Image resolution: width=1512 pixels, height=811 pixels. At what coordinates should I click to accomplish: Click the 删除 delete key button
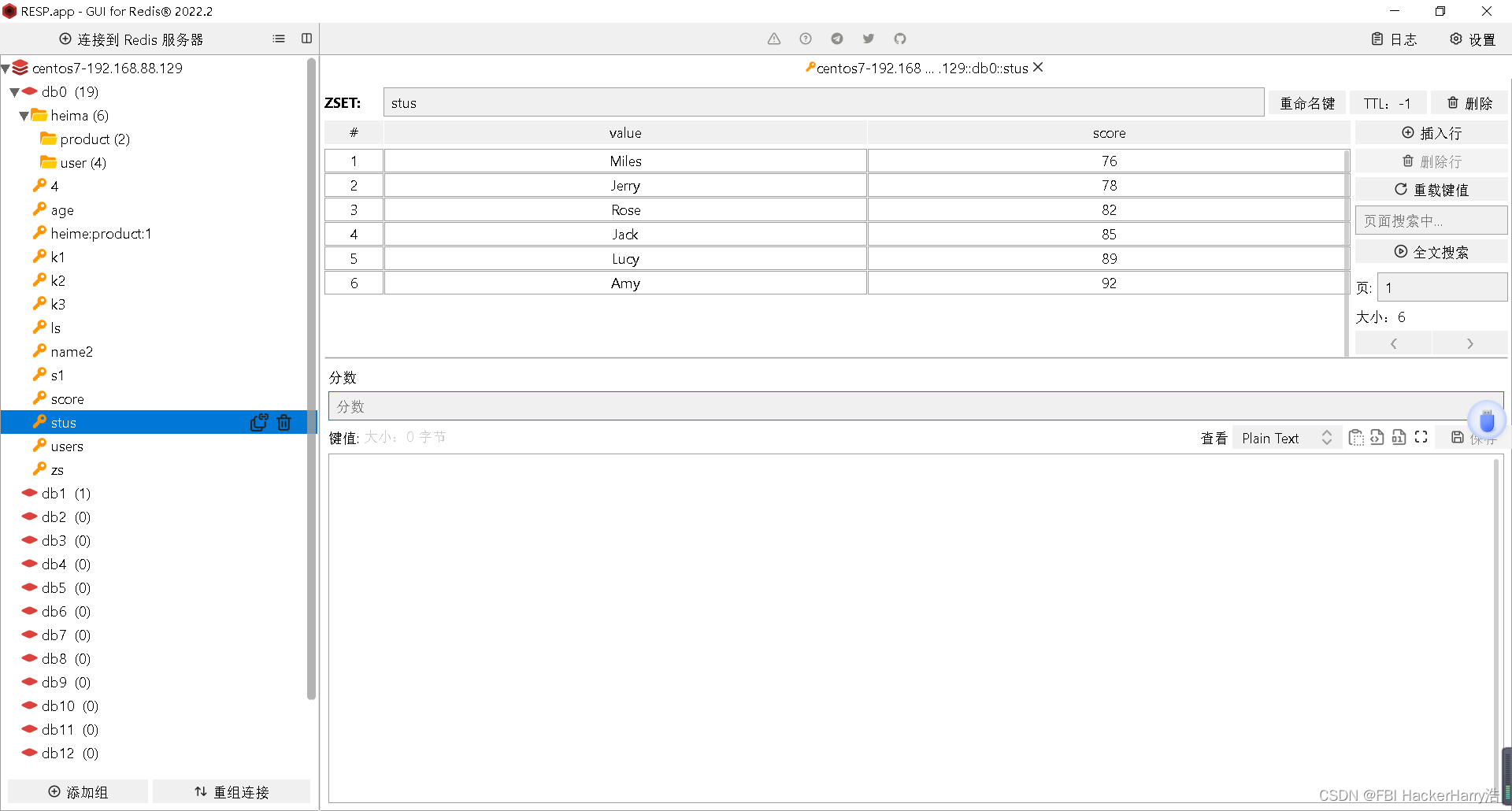[x=1469, y=103]
